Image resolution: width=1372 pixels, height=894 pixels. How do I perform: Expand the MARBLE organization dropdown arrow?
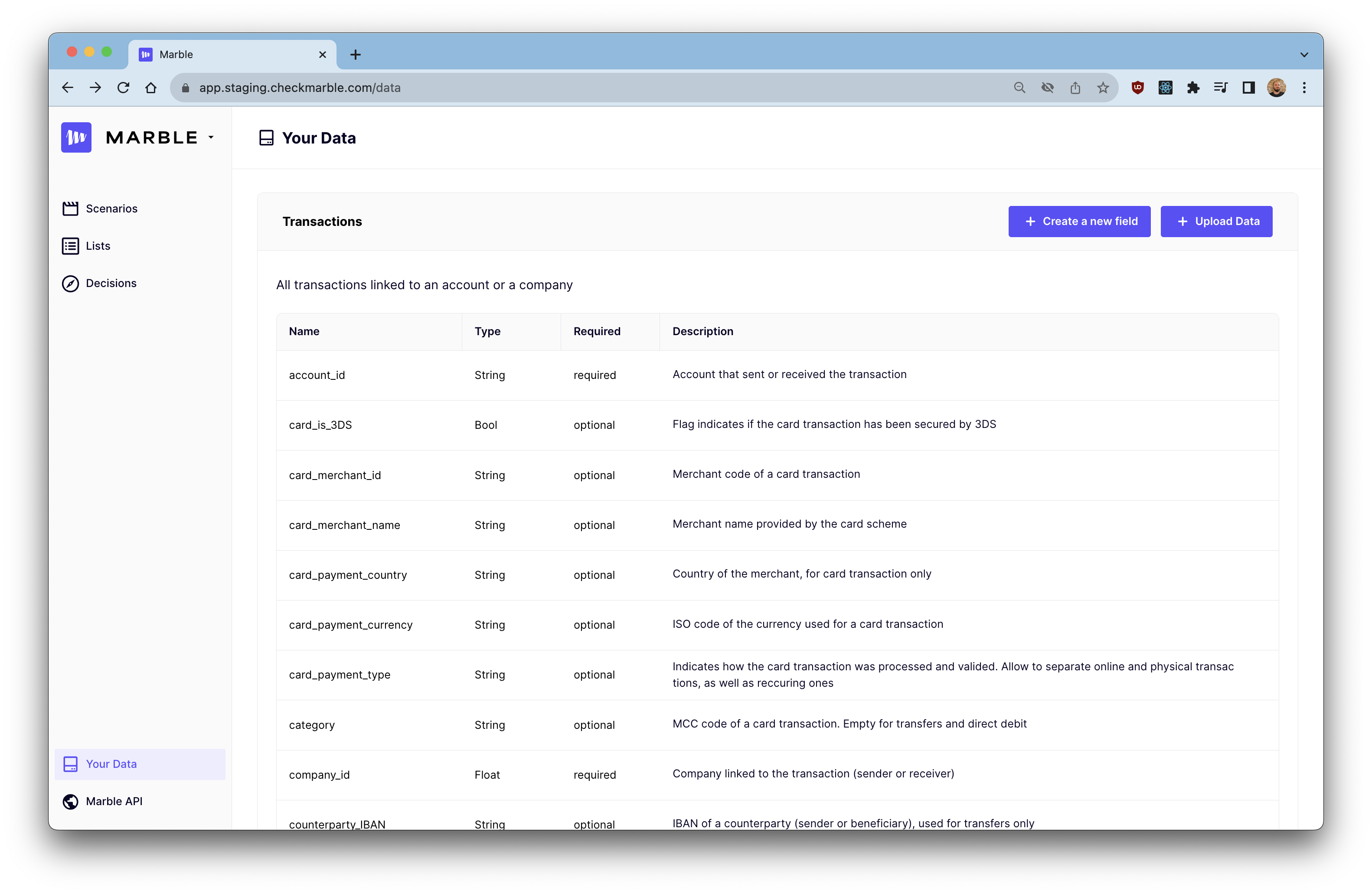[x=211, y=137]
